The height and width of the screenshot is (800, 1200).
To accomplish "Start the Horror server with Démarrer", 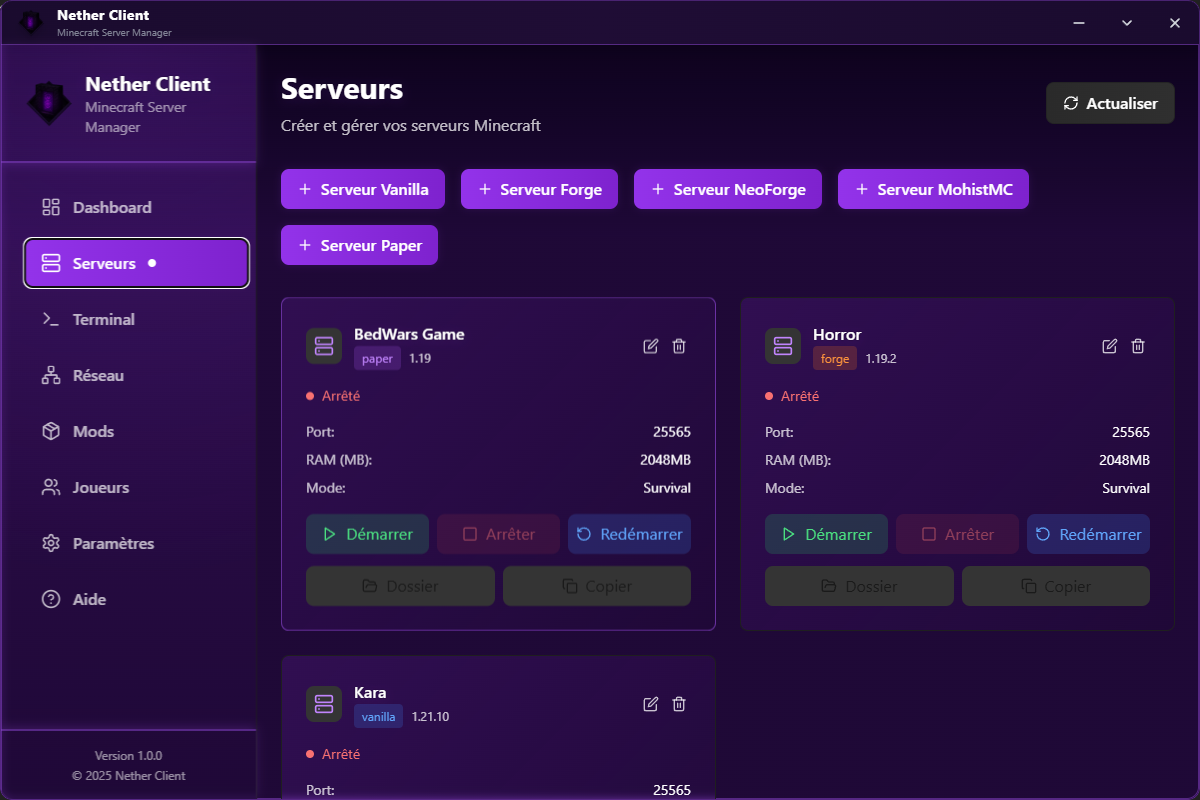I will point(826,534).
